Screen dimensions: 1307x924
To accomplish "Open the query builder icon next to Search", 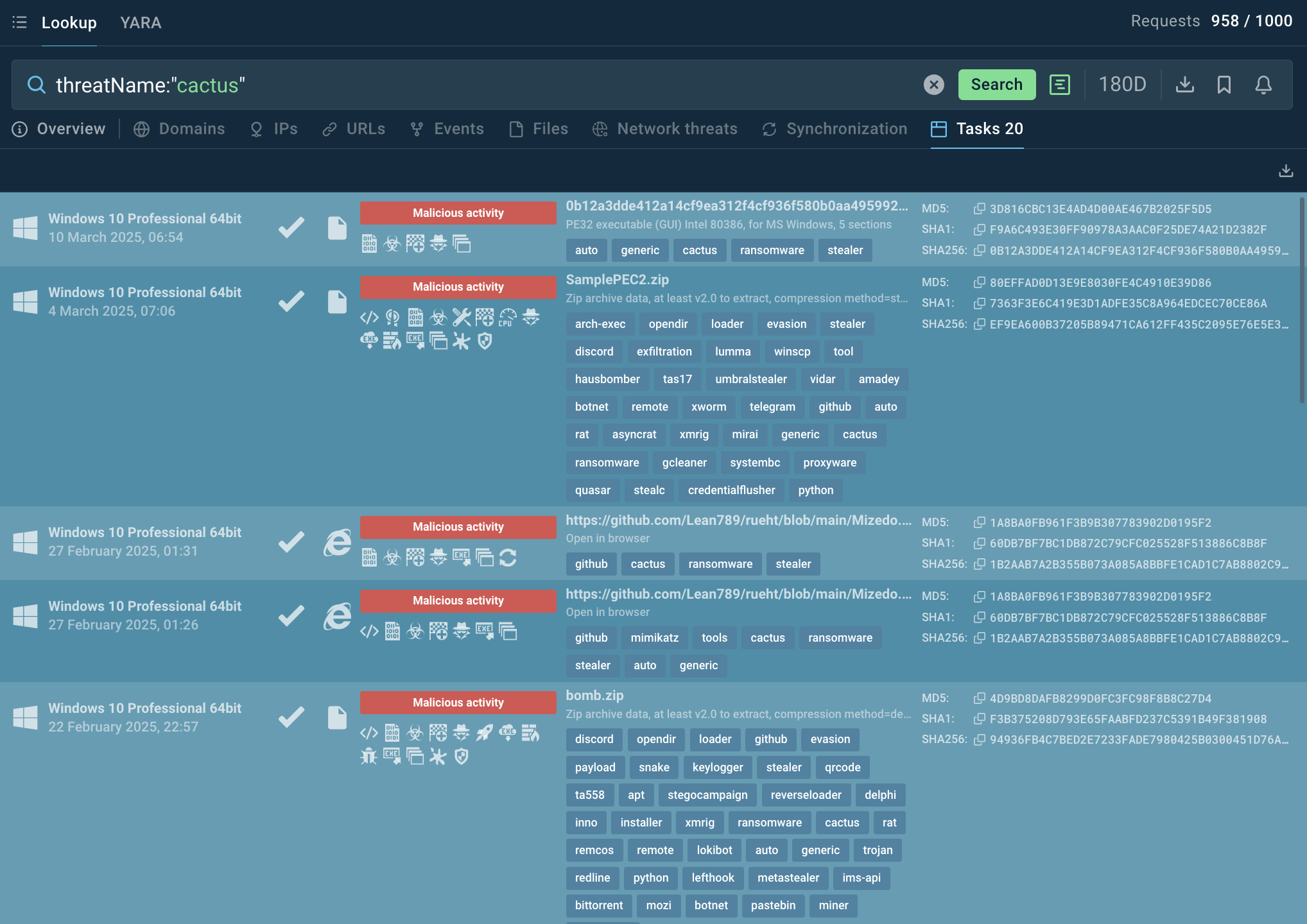I will (x=1059, y=85).
